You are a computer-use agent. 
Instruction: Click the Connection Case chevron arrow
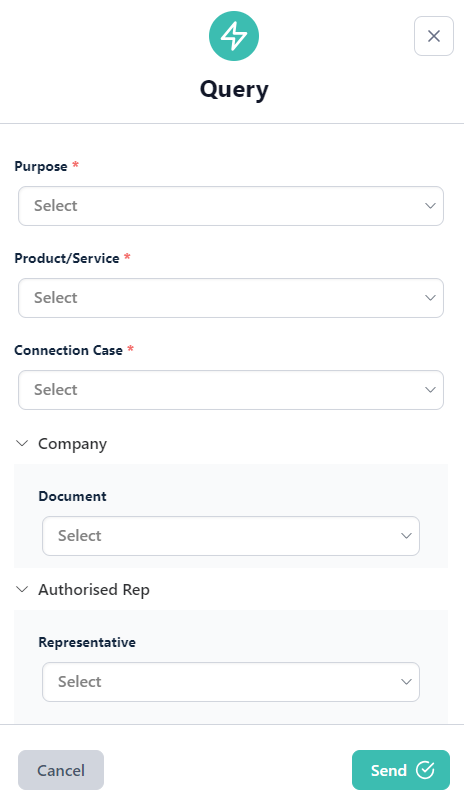(430, 390)
